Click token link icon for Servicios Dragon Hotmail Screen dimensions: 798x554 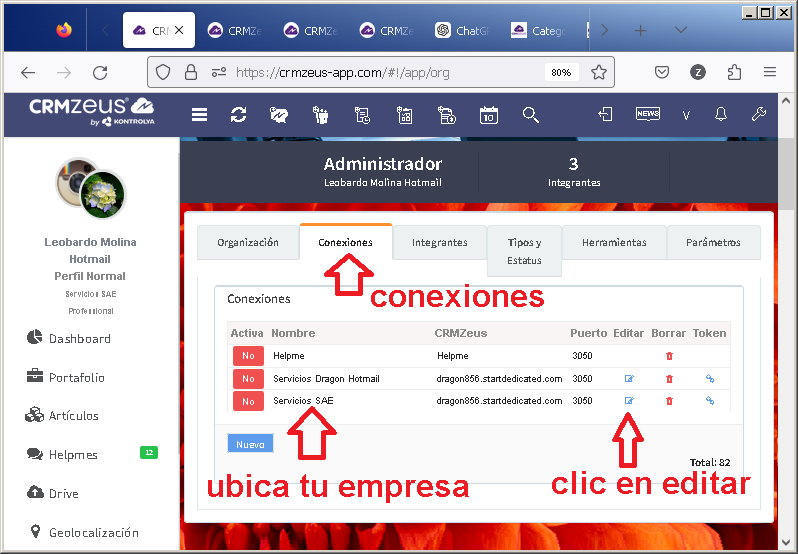(x=710, y=379)
